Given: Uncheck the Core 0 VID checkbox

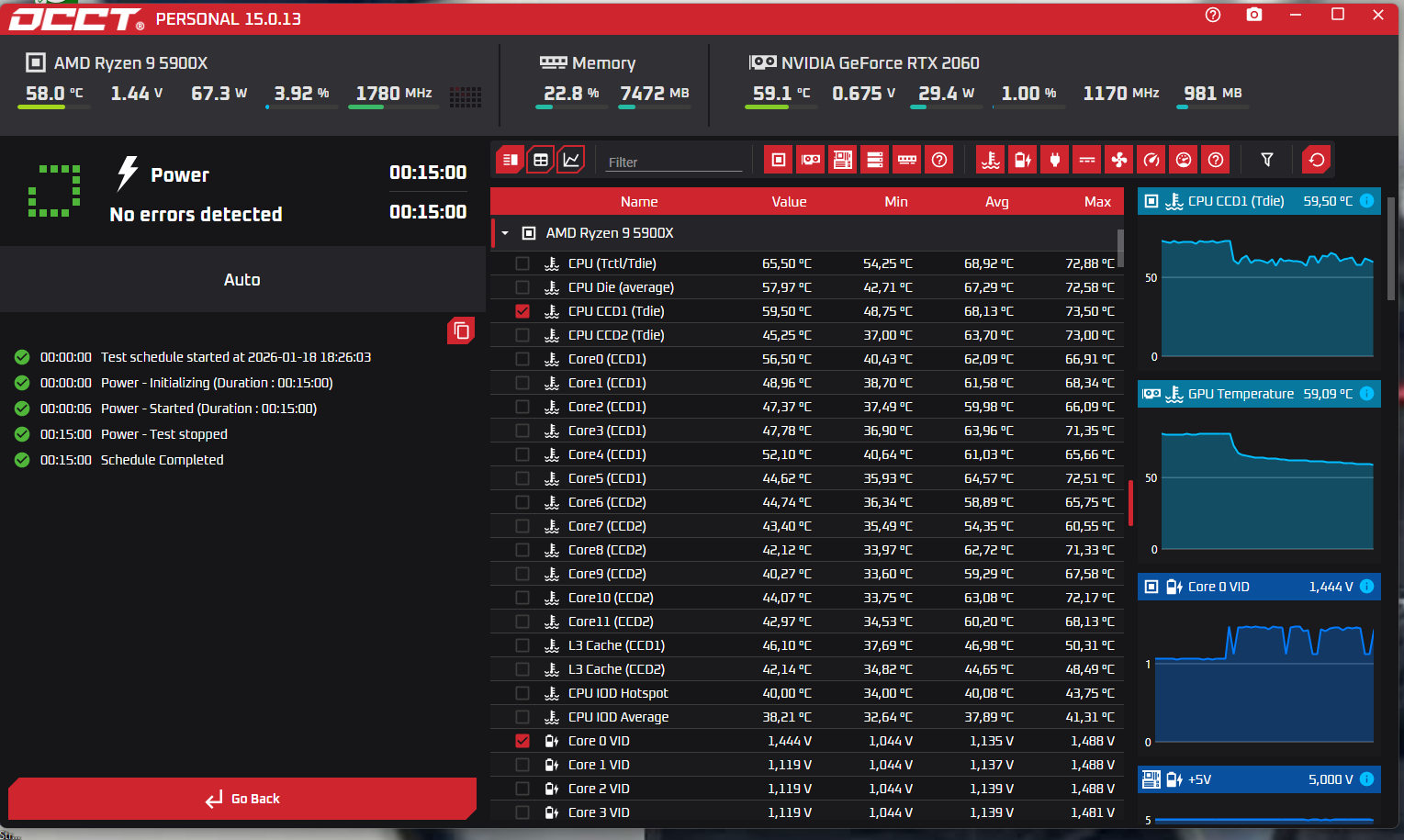Looking at the screenshot, I should click(522, 741).
